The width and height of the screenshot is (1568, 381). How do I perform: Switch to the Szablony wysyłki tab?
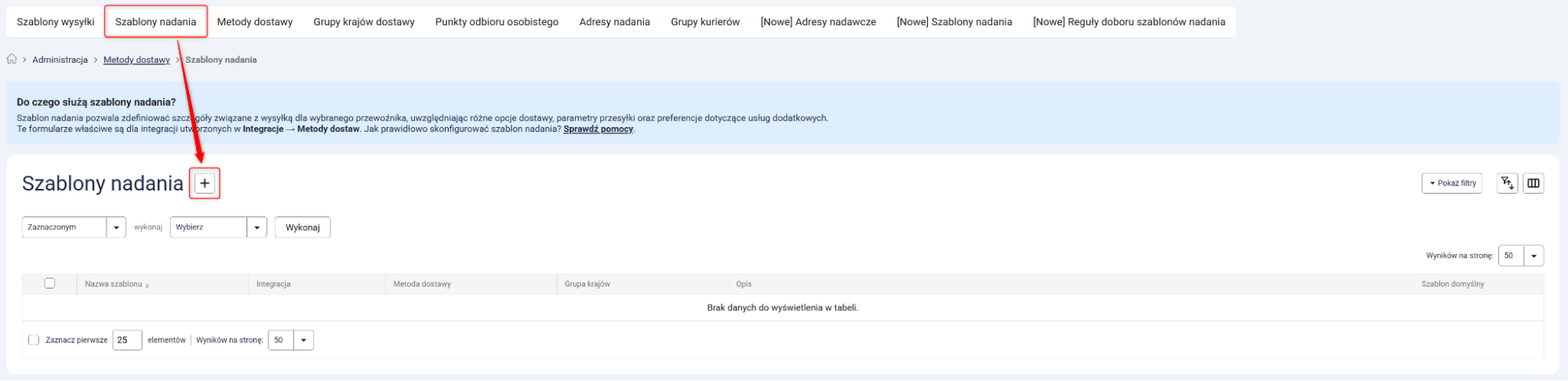pos(56,22)
